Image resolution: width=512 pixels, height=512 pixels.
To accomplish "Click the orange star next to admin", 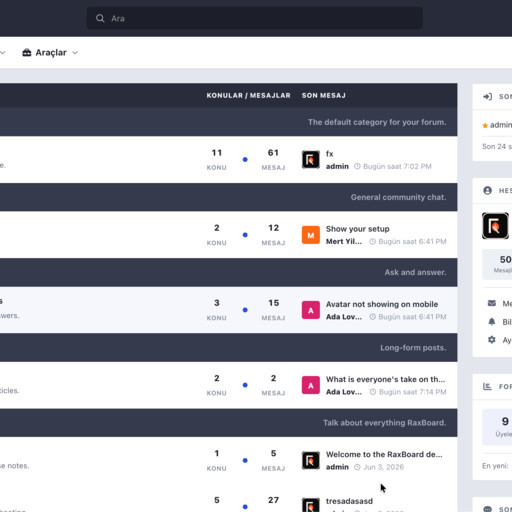I will point(485,125).
